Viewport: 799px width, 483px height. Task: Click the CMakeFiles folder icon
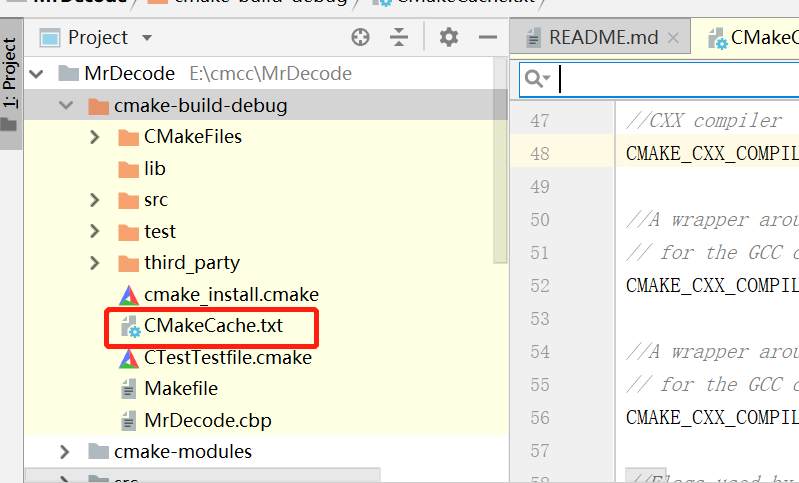point(128,138)
